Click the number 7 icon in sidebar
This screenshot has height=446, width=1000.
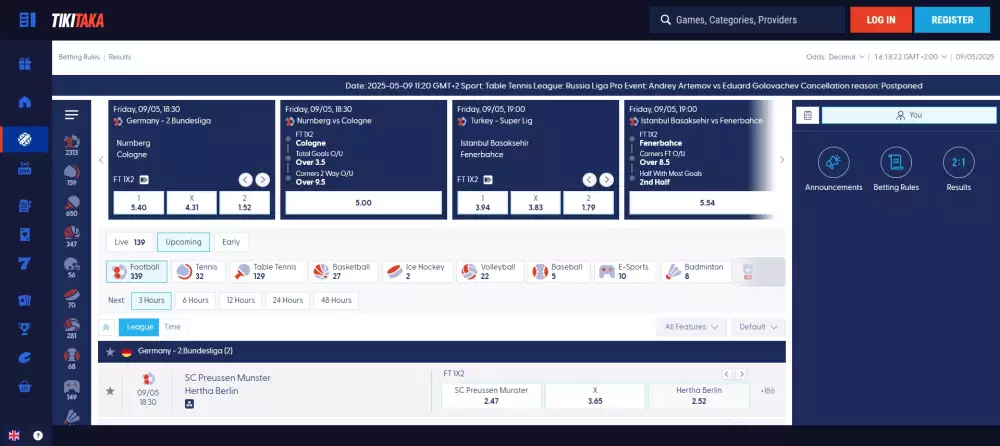pos(25,263)
